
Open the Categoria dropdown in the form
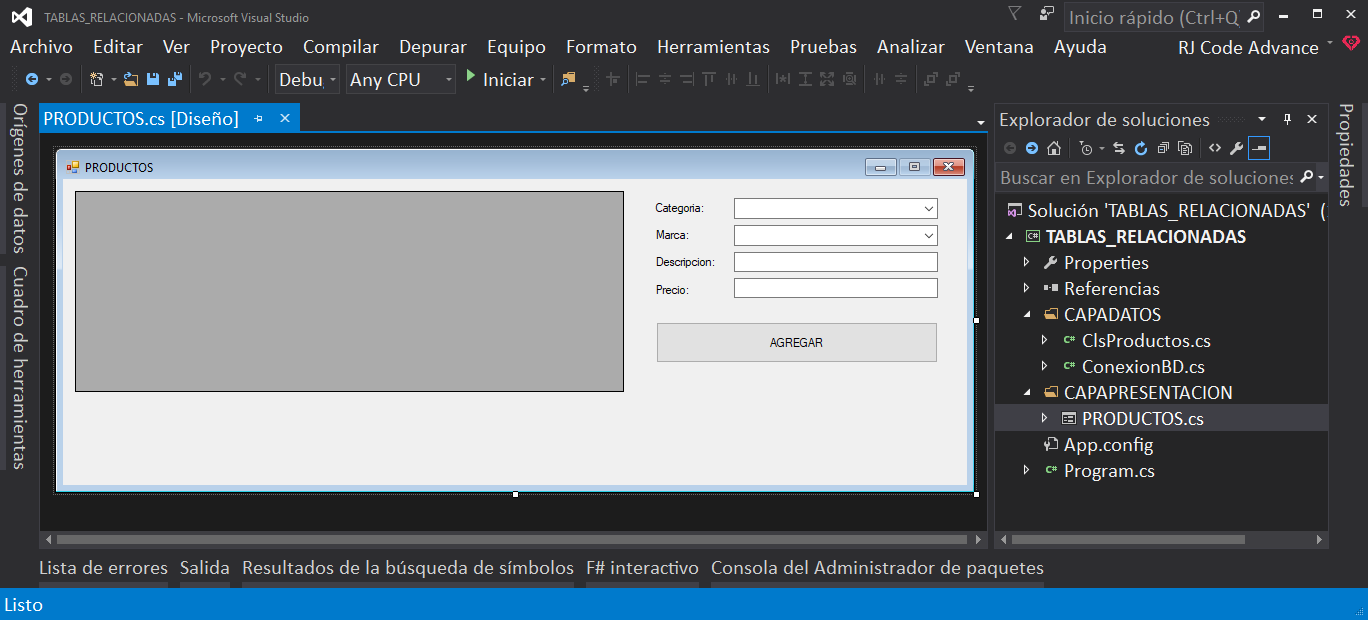coord(928,208)
